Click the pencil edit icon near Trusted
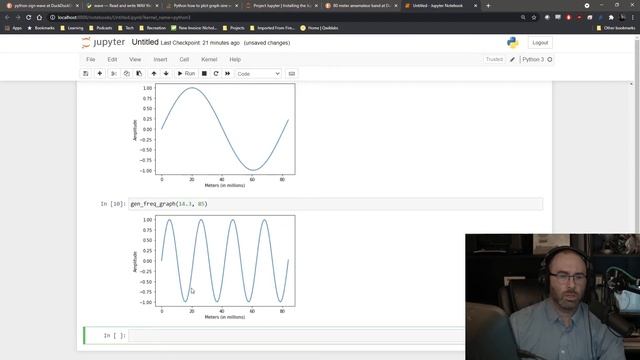This screenshot has height=360, width=640. tap(513, 60)
